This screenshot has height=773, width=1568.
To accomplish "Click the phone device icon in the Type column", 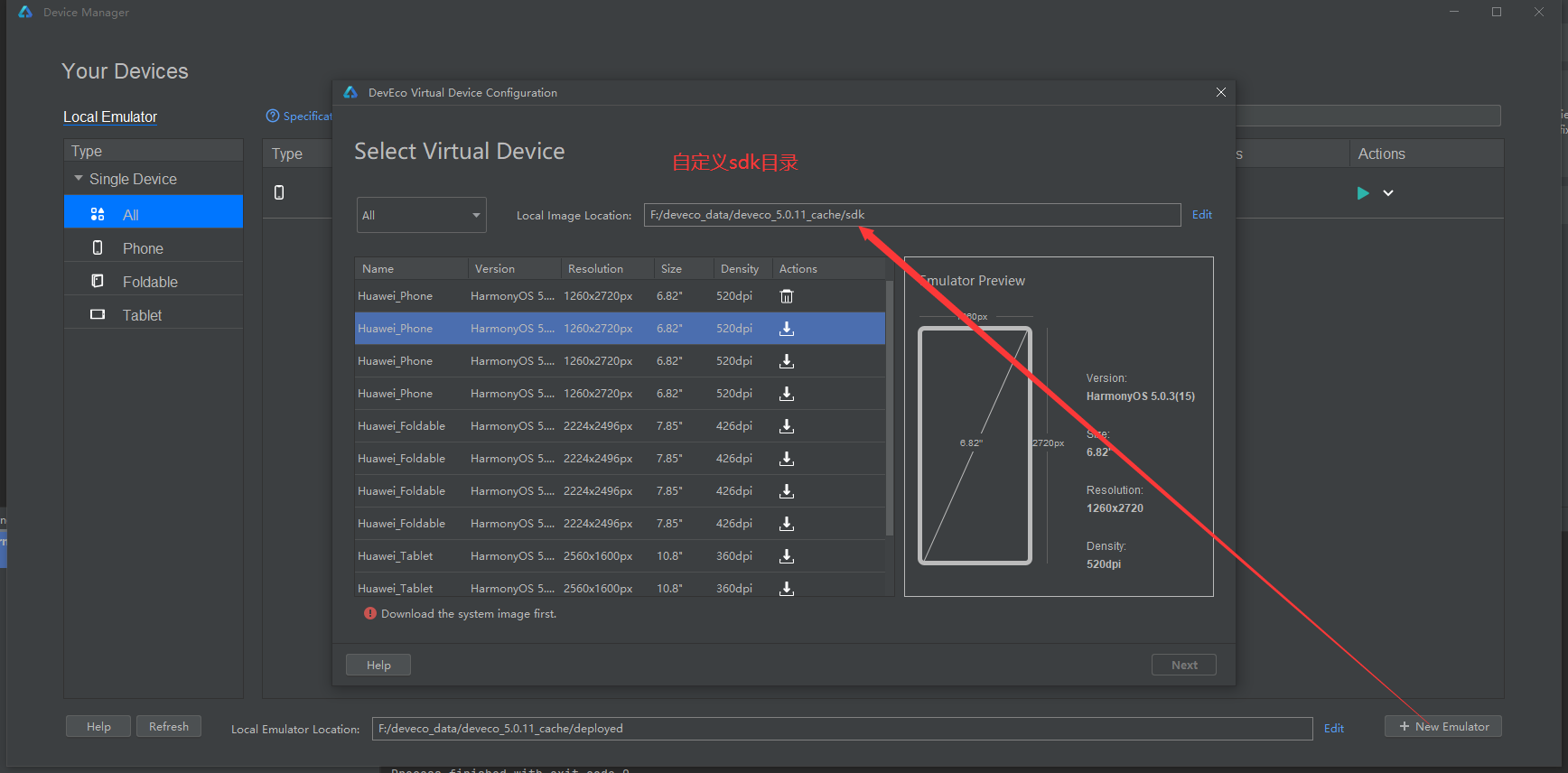I will click(x=279, y=192).
